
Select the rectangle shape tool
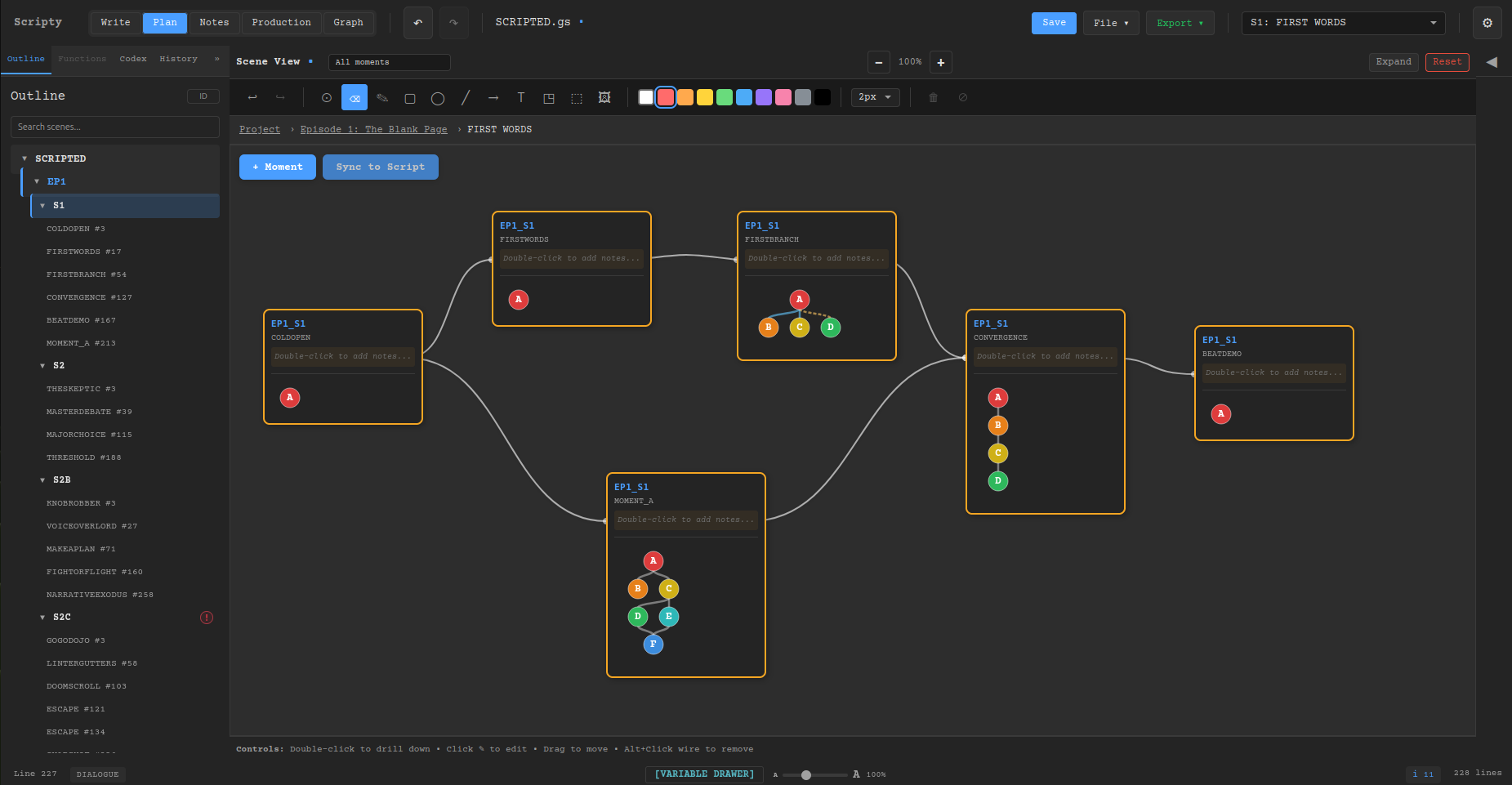click(410, 97)
